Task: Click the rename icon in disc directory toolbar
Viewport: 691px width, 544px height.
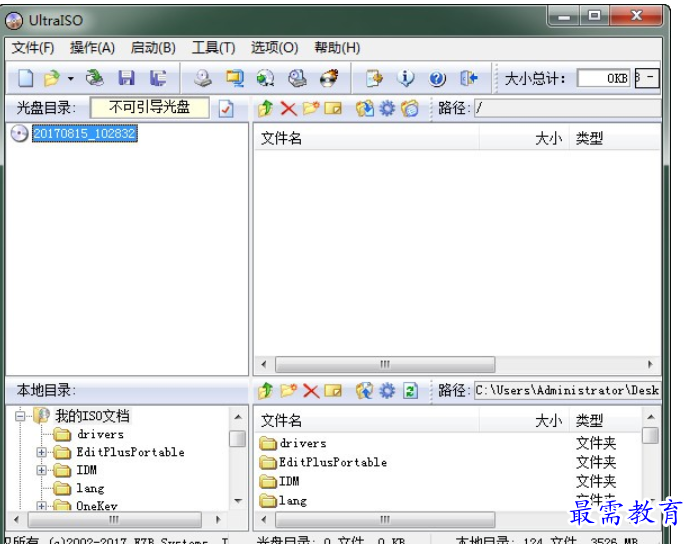Action: 333,108
